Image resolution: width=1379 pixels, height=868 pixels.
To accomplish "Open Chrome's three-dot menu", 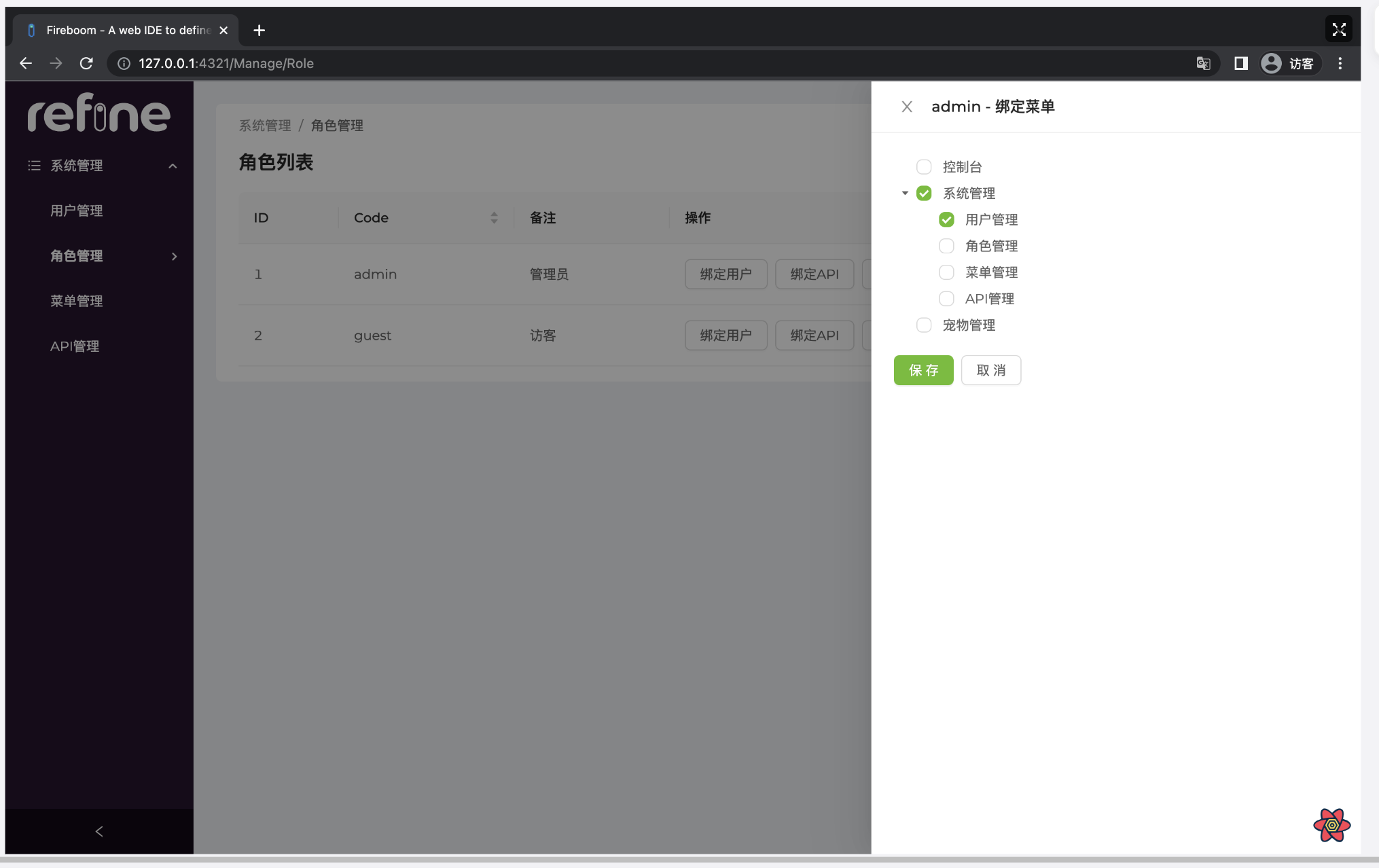I will point(1340,63).
